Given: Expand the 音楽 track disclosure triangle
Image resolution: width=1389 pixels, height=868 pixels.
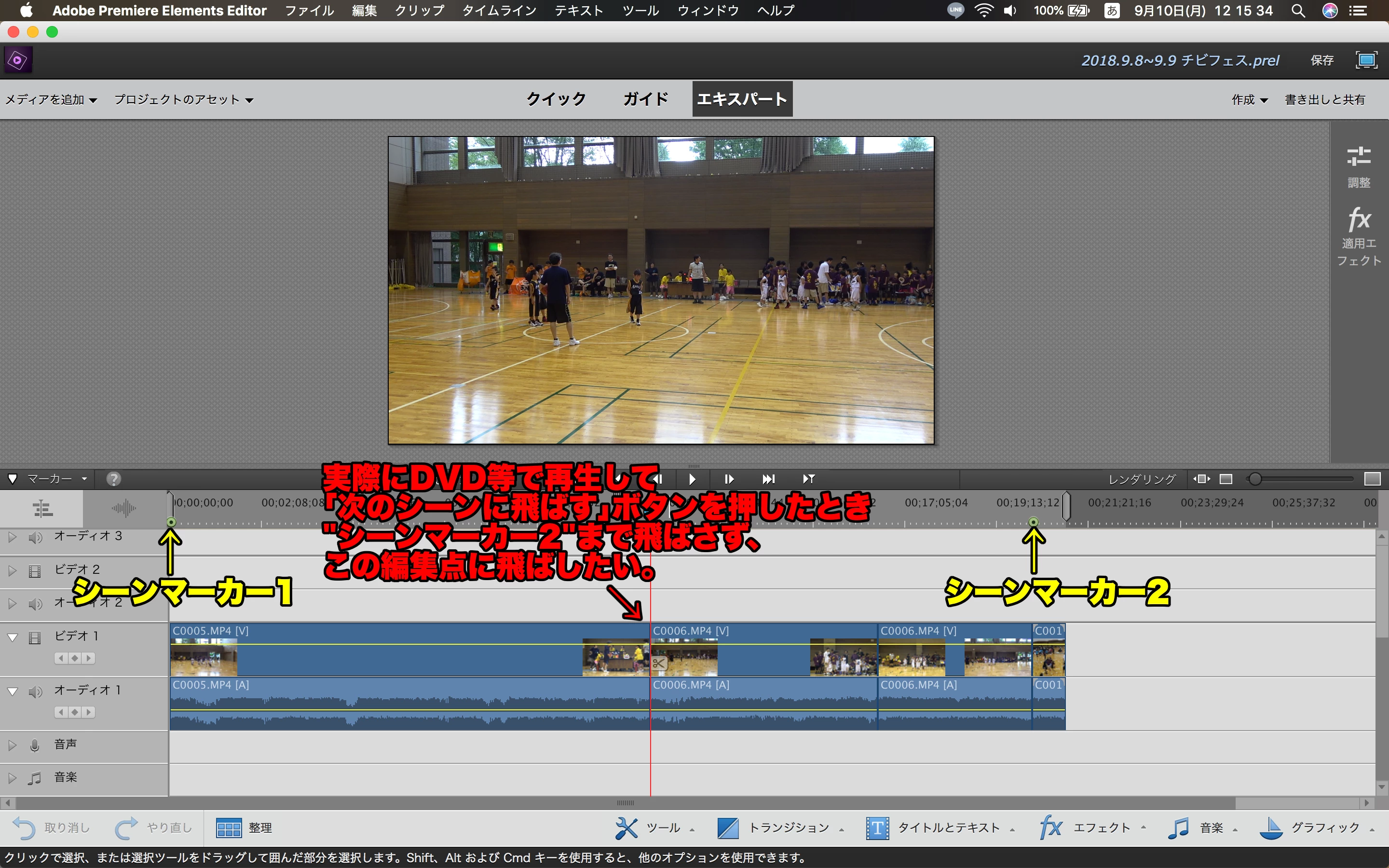Looking at the screenshot, I should (x=12, y=778).
